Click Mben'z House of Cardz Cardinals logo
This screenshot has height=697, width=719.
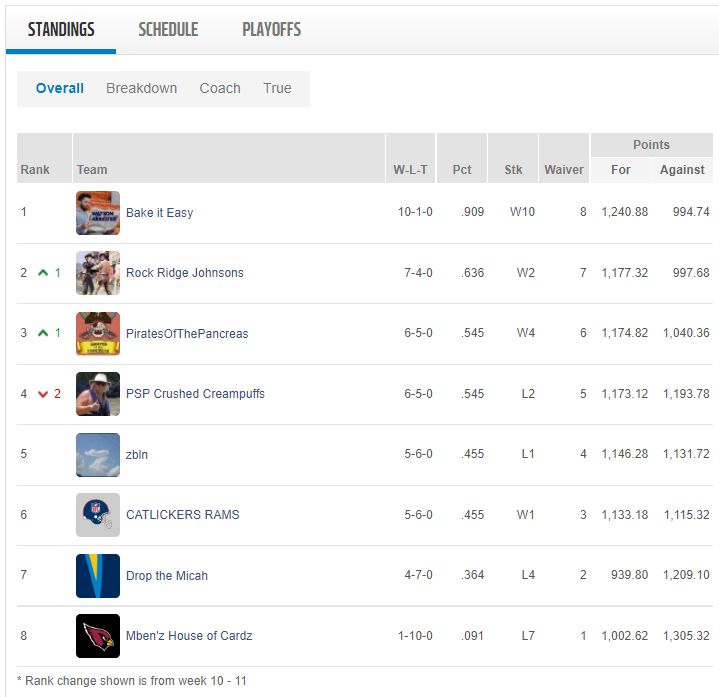pyautogui.click(x=98, y=636)
